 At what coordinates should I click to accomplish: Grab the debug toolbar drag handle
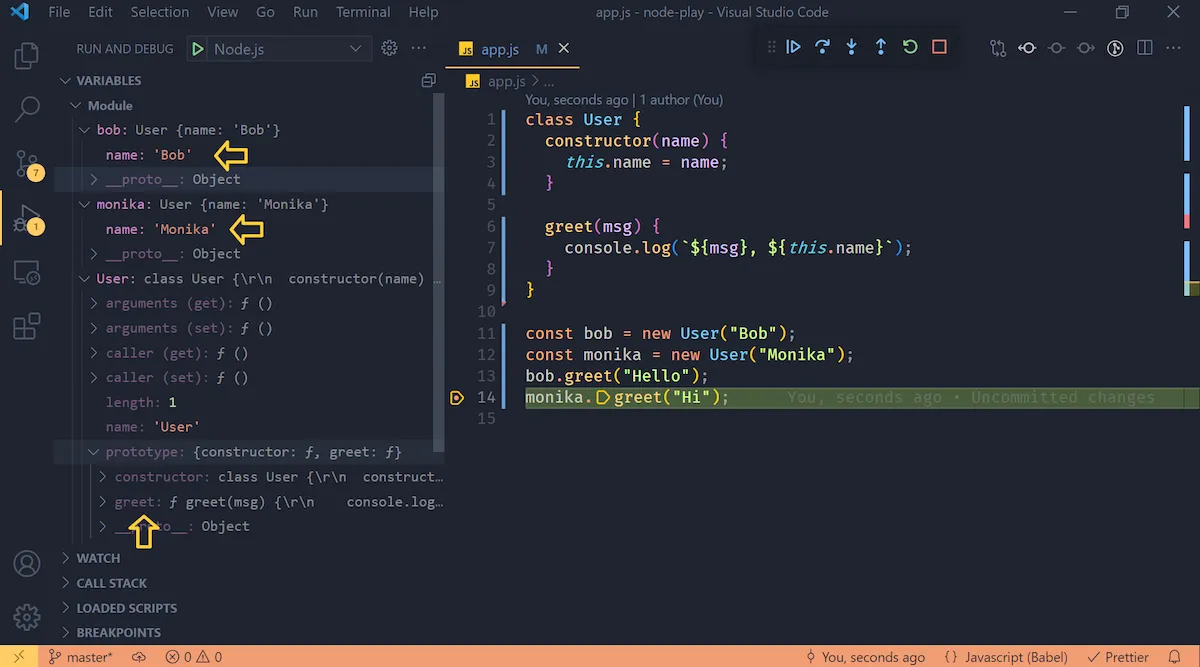point(770,47)
